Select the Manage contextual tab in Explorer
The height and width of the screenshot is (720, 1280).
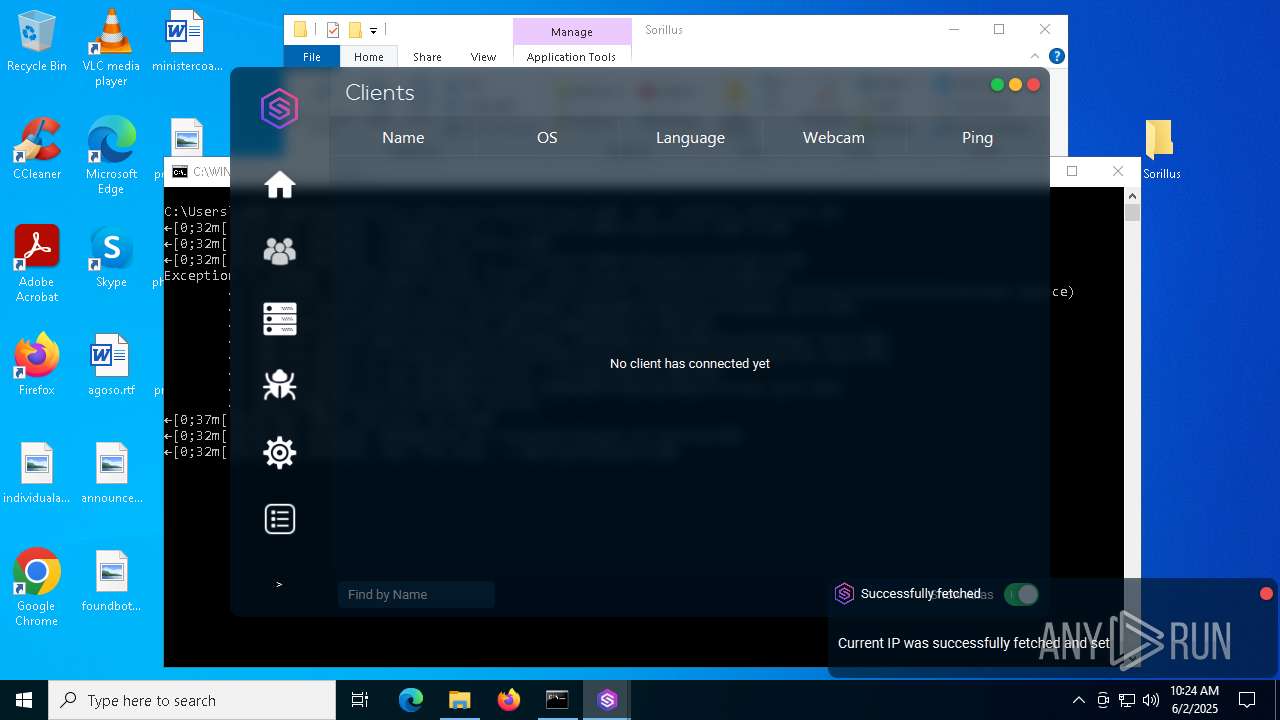(x=572, y=32)
